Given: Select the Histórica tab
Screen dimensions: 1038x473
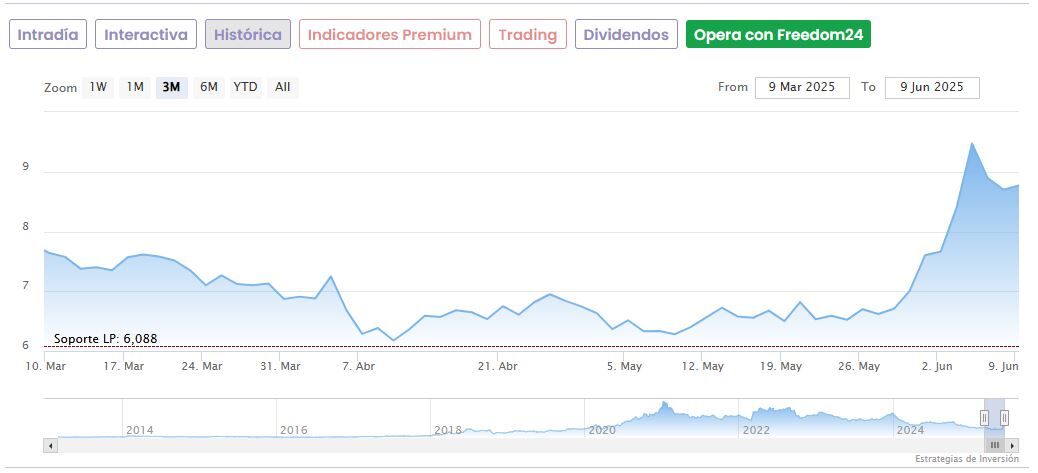Looking at the screenshot, I should (x=248, y=35).
